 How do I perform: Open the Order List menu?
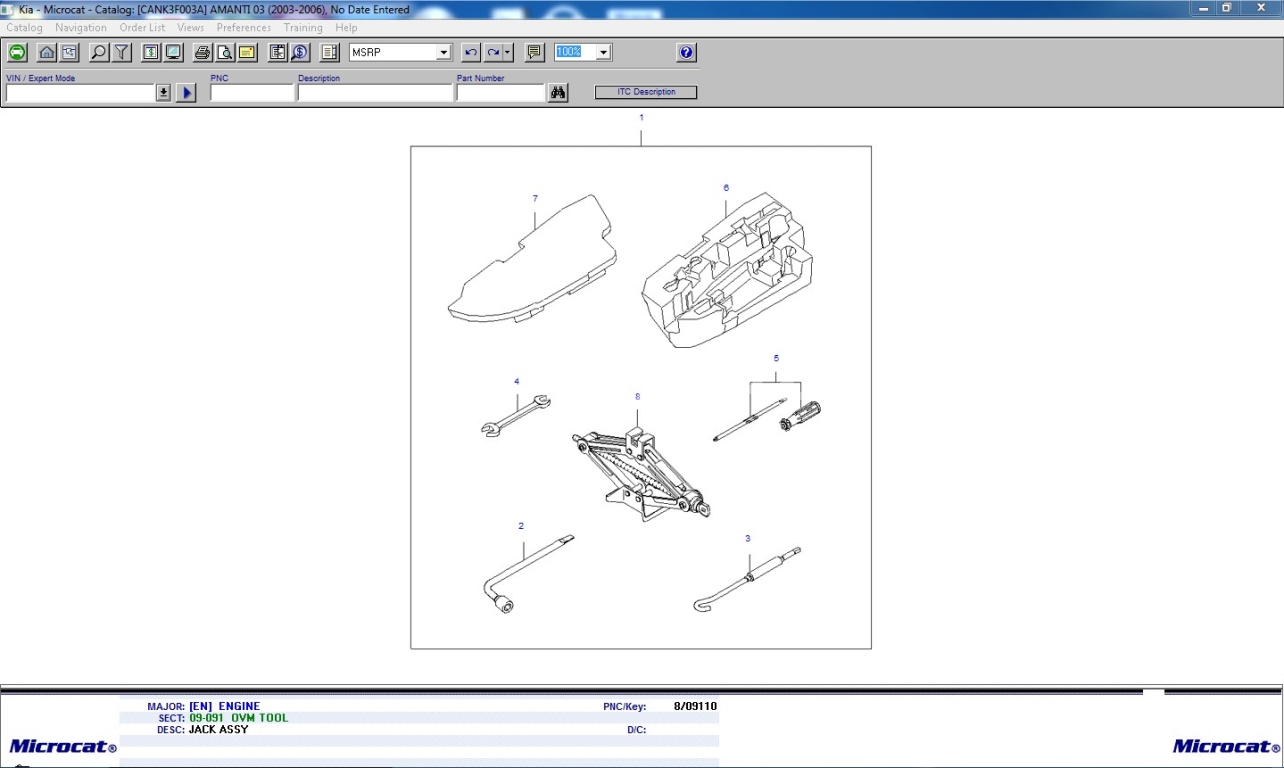click(x=142, y=28)
